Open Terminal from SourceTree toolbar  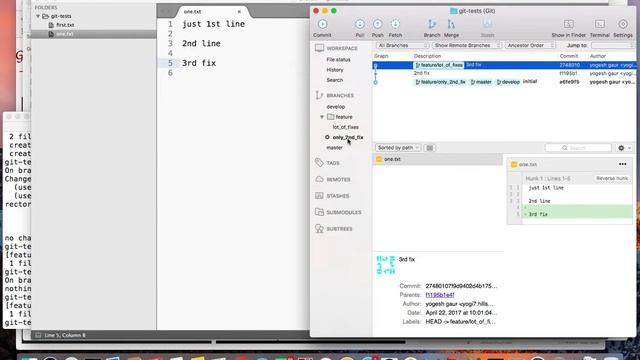coord(600,24)
